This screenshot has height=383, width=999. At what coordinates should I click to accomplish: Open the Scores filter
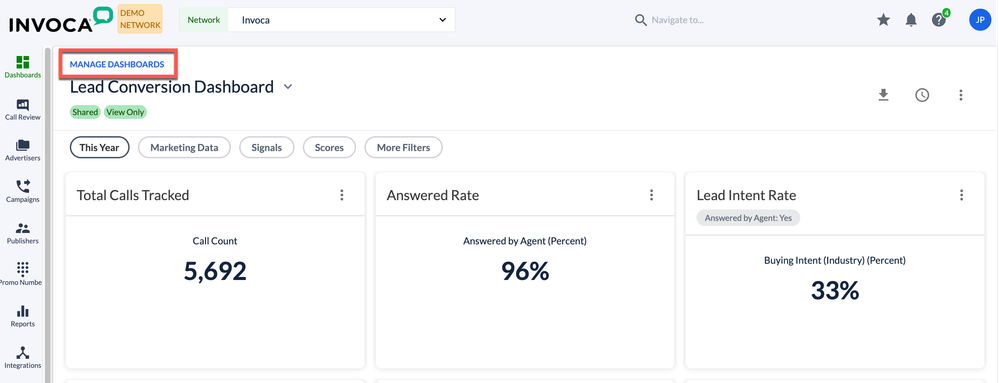329,147
